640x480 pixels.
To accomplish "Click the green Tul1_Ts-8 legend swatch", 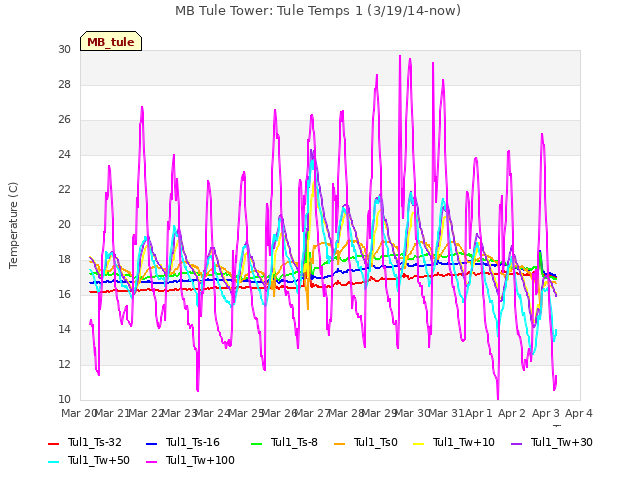I will click(x=257, y=444).
